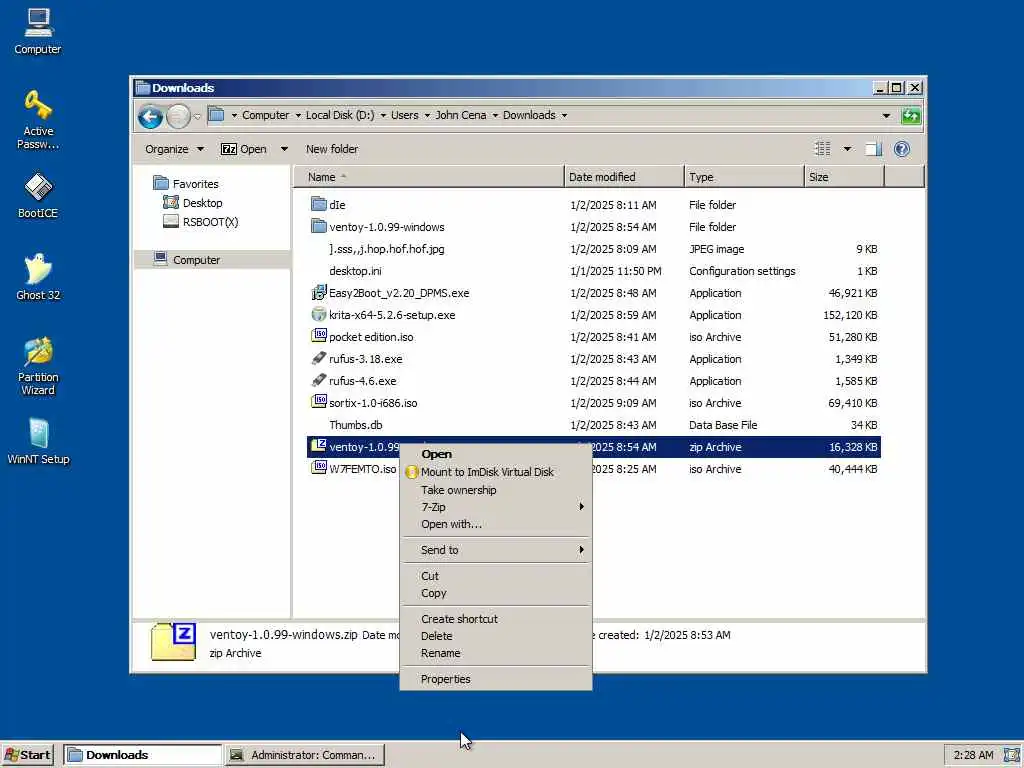Image resolution: width=1024 pixels, height=768 pixels.
Task: Click the Change your view icon
Action: click(x=823, y=149)
